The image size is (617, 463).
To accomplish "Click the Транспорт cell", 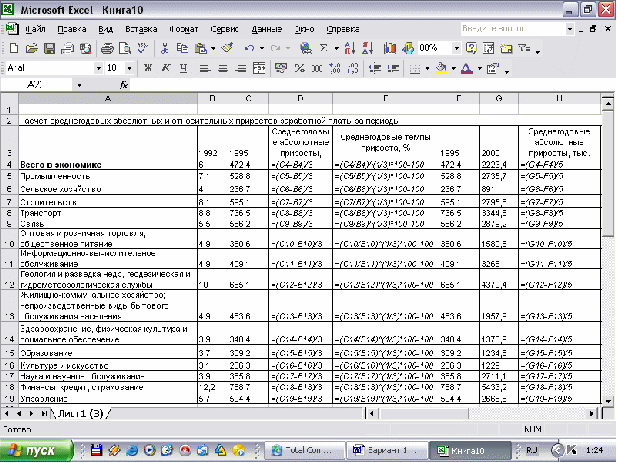I will (x=108, y=213).
